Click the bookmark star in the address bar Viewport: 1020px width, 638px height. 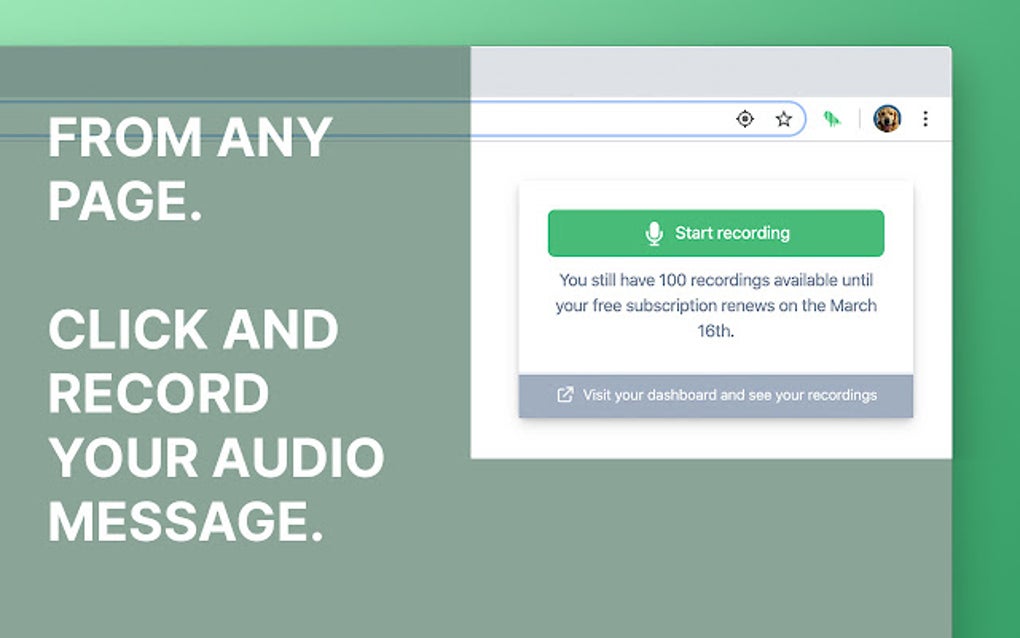783,118
